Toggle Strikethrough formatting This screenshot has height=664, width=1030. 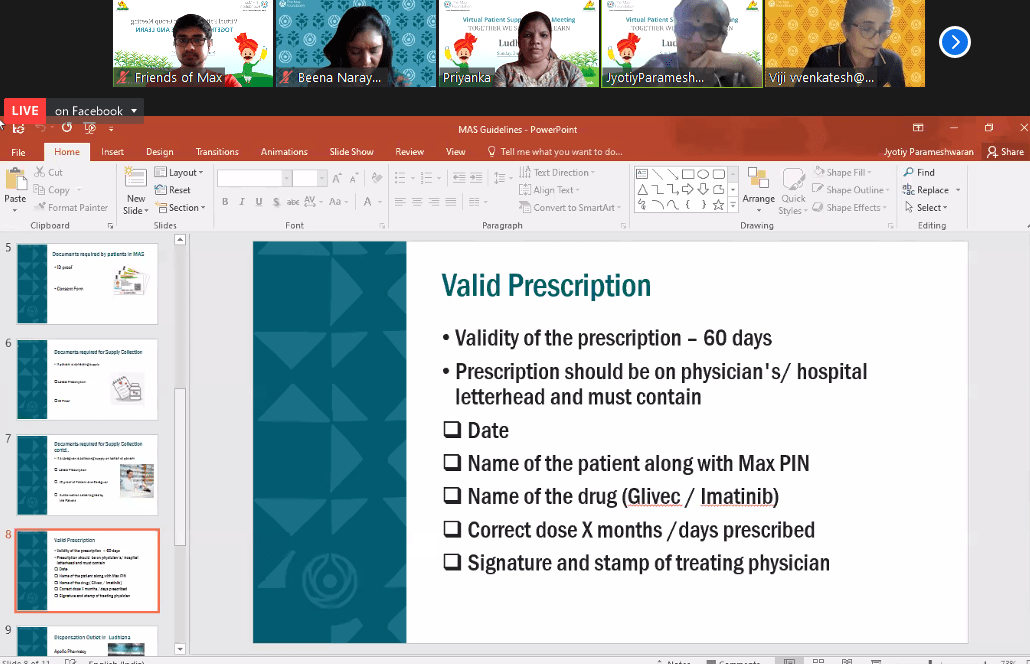tap(292, 202)
